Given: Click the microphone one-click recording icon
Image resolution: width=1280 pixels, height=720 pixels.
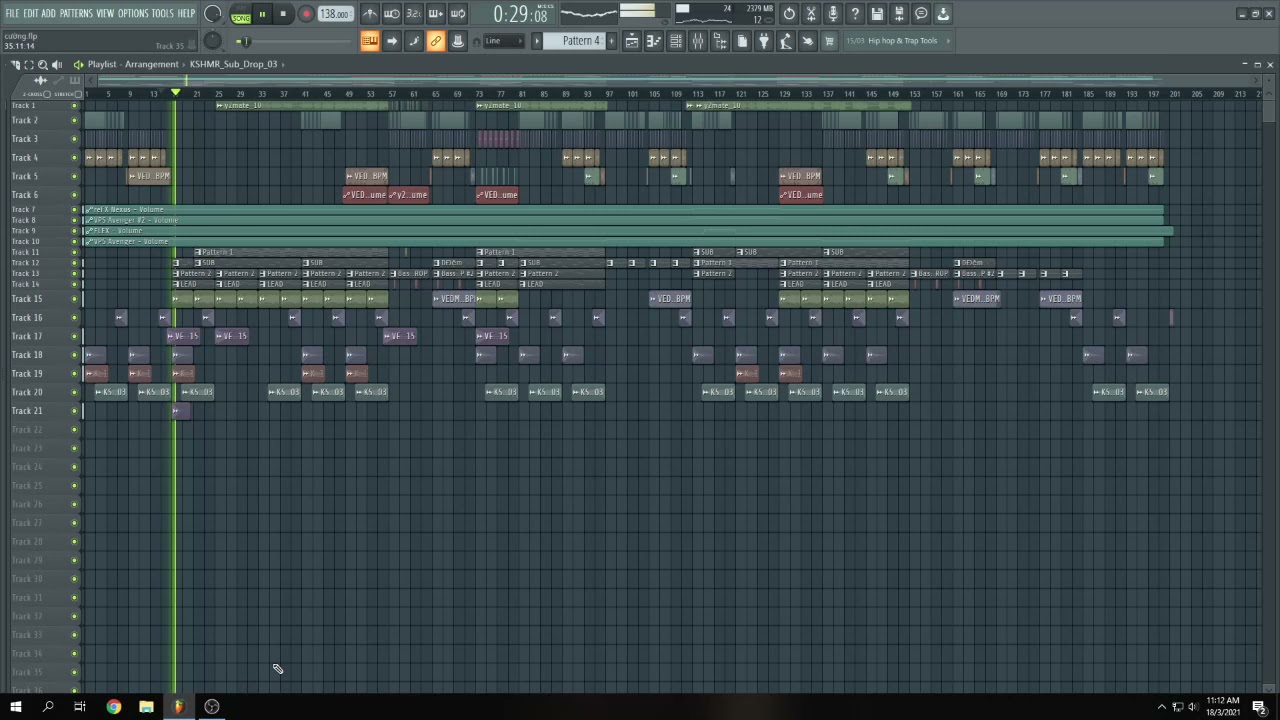Looking at the screenshot, I should point(833,14).
